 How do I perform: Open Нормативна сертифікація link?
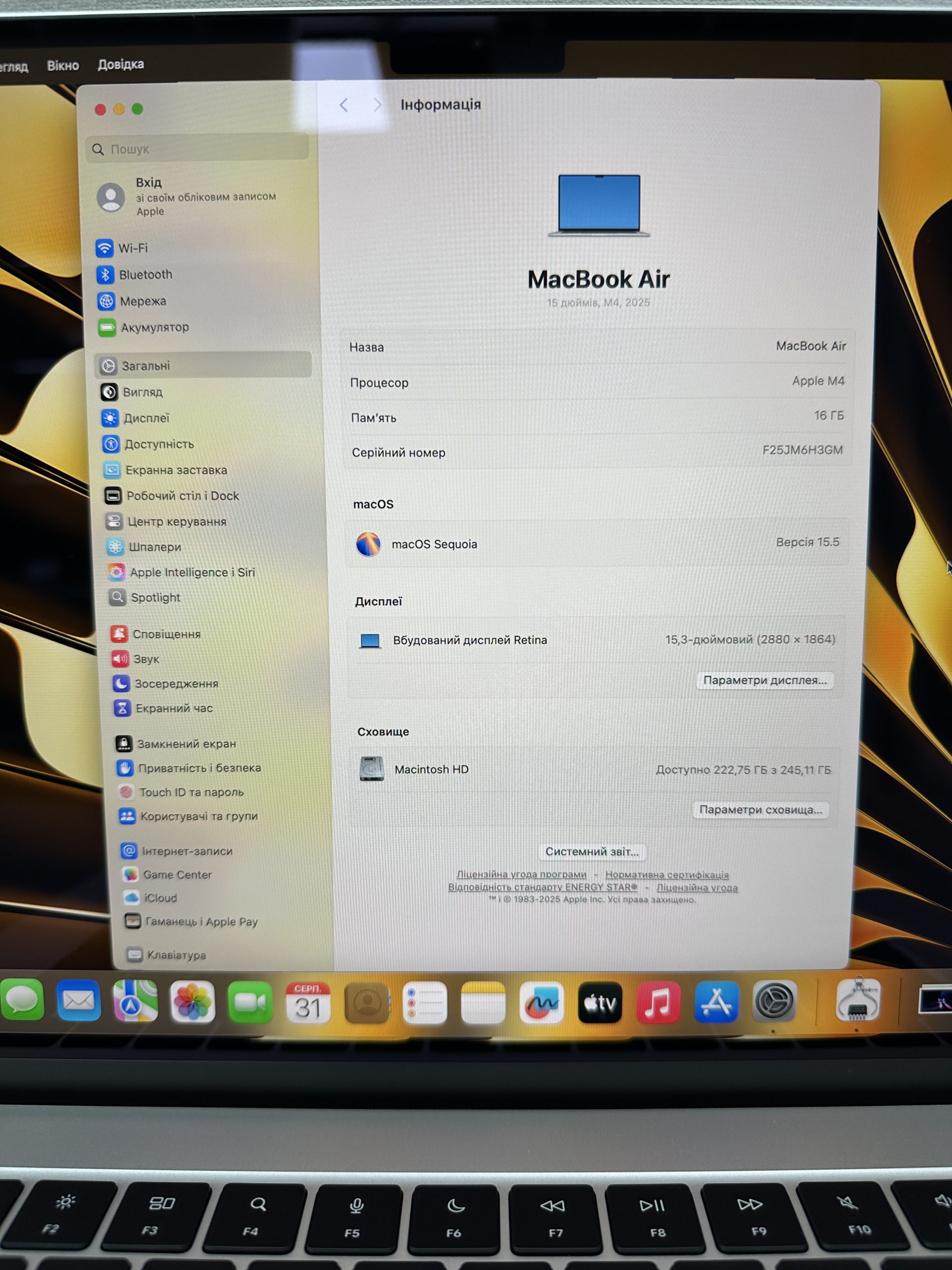(x=667, y=875)
